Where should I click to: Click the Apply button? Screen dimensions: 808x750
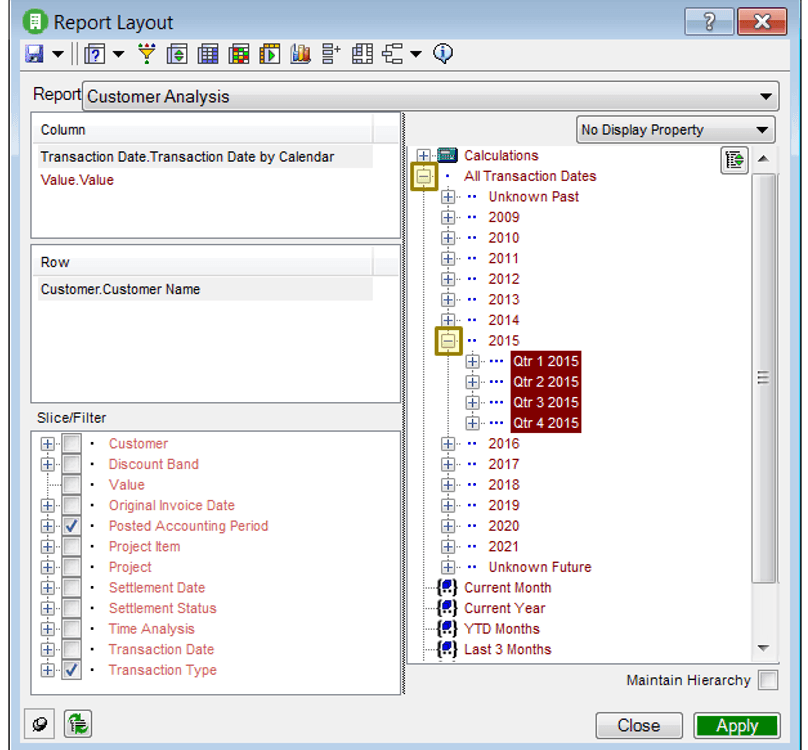pyautogui.click(x=737, y=726)
